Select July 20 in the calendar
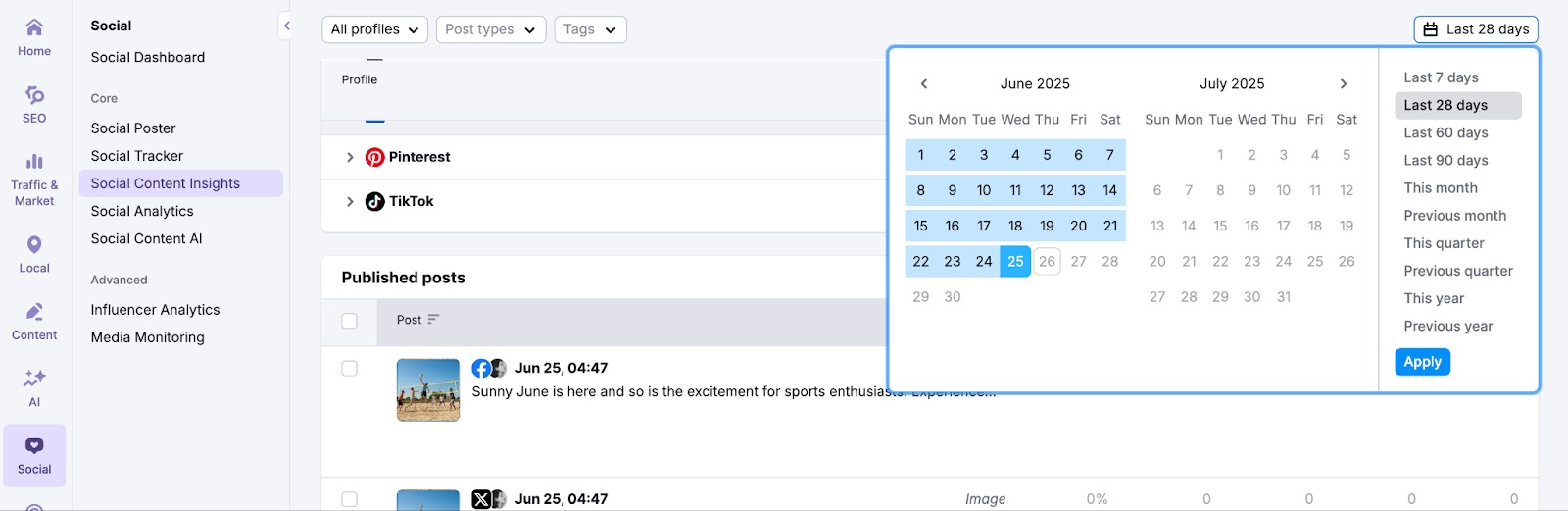1568x511 pixels. (1157, 261)
